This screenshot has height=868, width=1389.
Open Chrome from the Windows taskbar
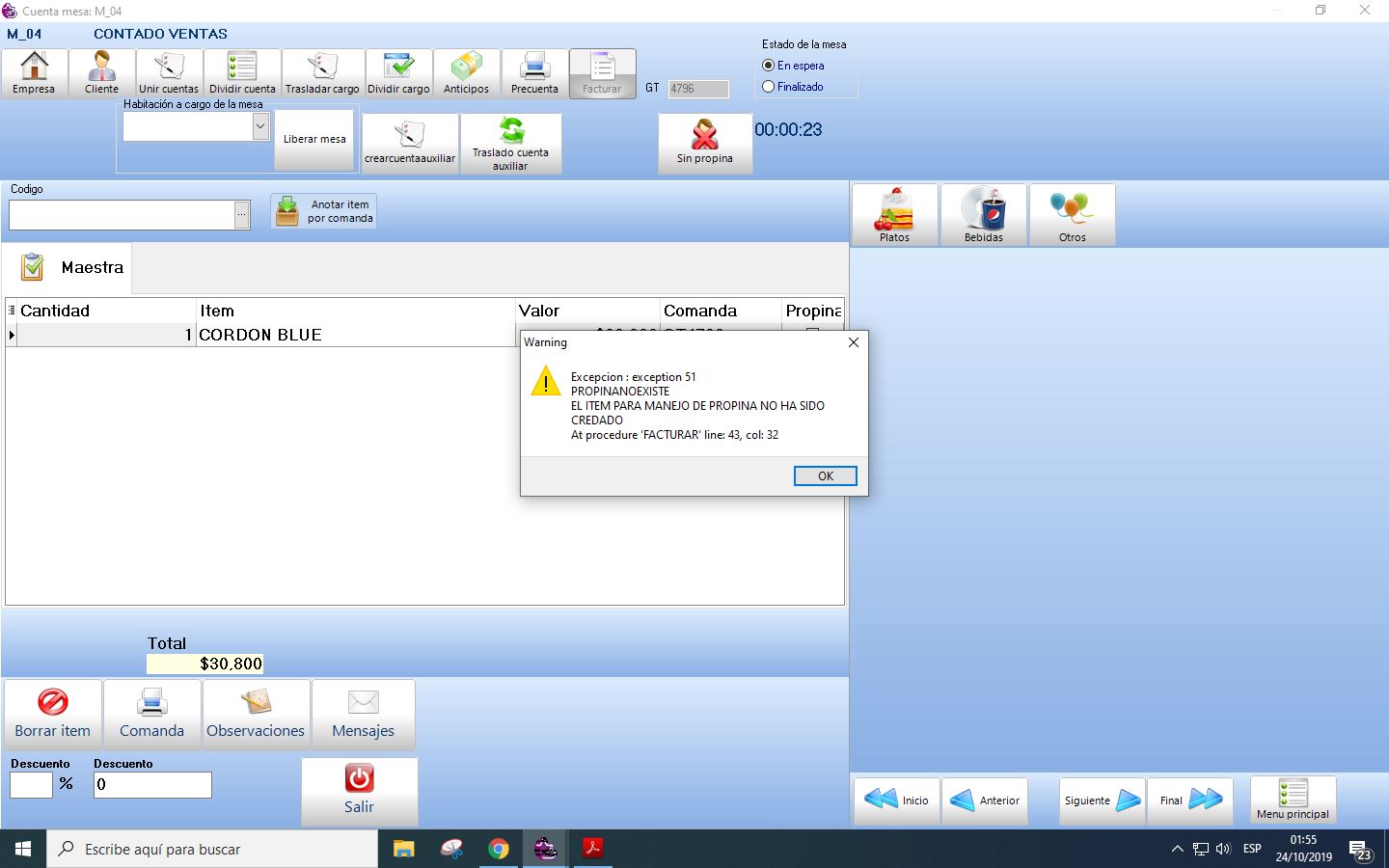click(499, 849)
